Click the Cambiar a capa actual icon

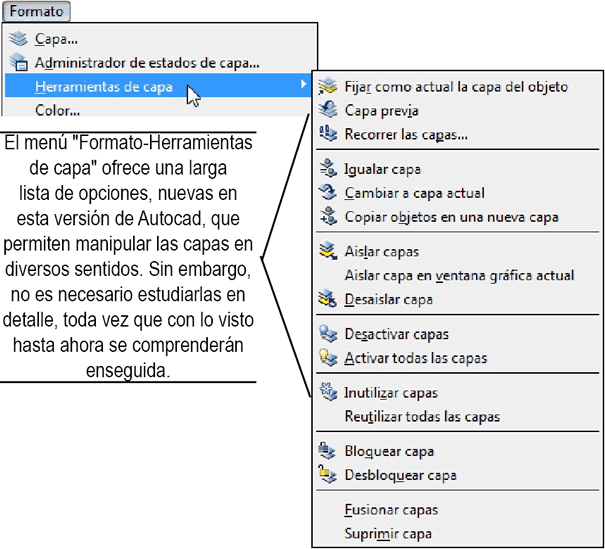pos(328,193)
